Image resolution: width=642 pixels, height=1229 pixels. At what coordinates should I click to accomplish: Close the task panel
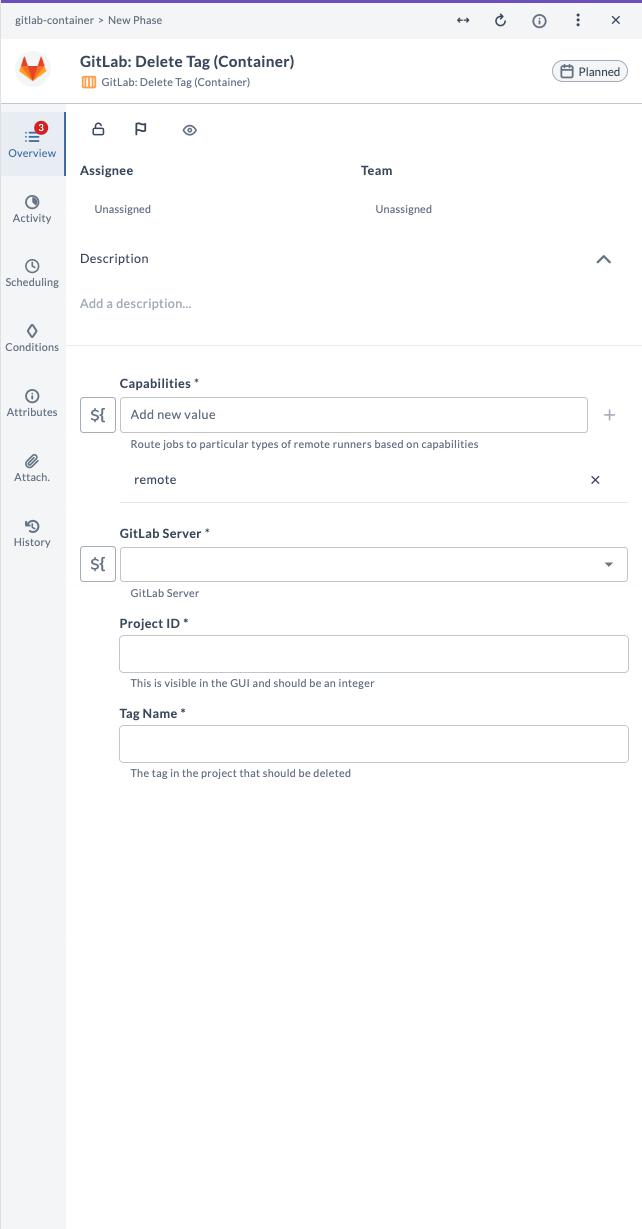[615, 20]
